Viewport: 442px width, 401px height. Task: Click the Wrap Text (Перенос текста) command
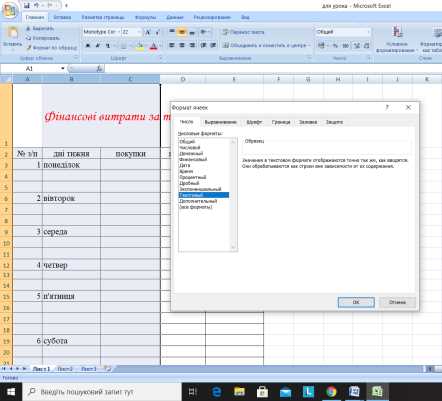pyautogui.click(x=243, y=32)
